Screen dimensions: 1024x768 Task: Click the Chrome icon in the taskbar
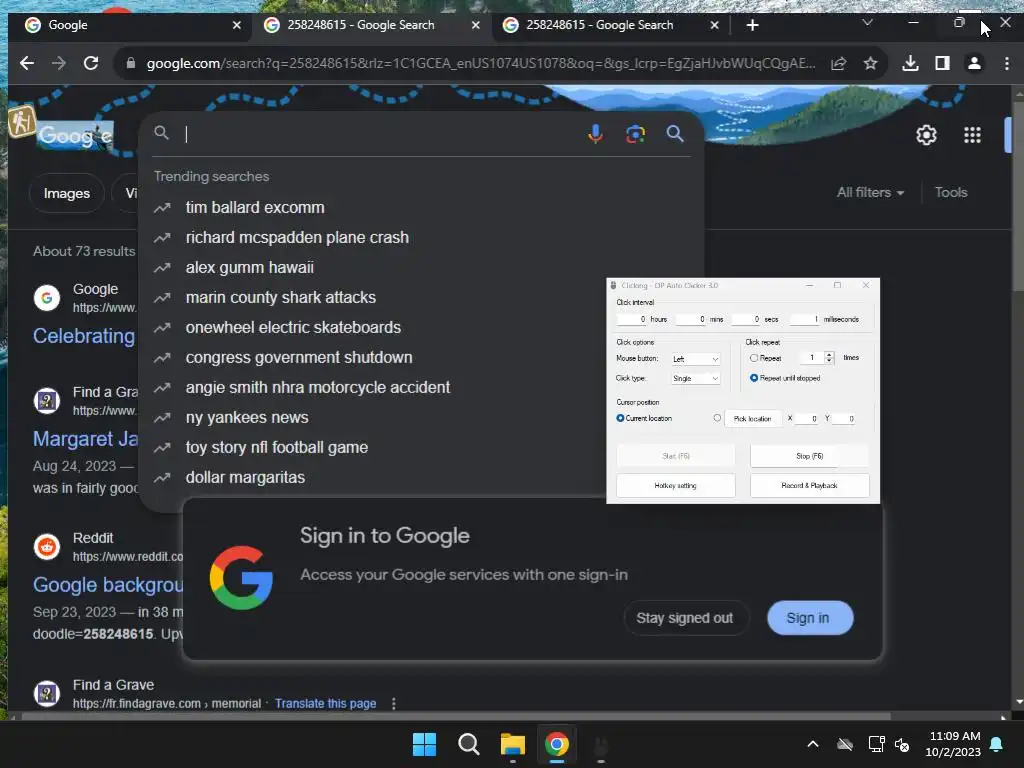coord(557,744)
